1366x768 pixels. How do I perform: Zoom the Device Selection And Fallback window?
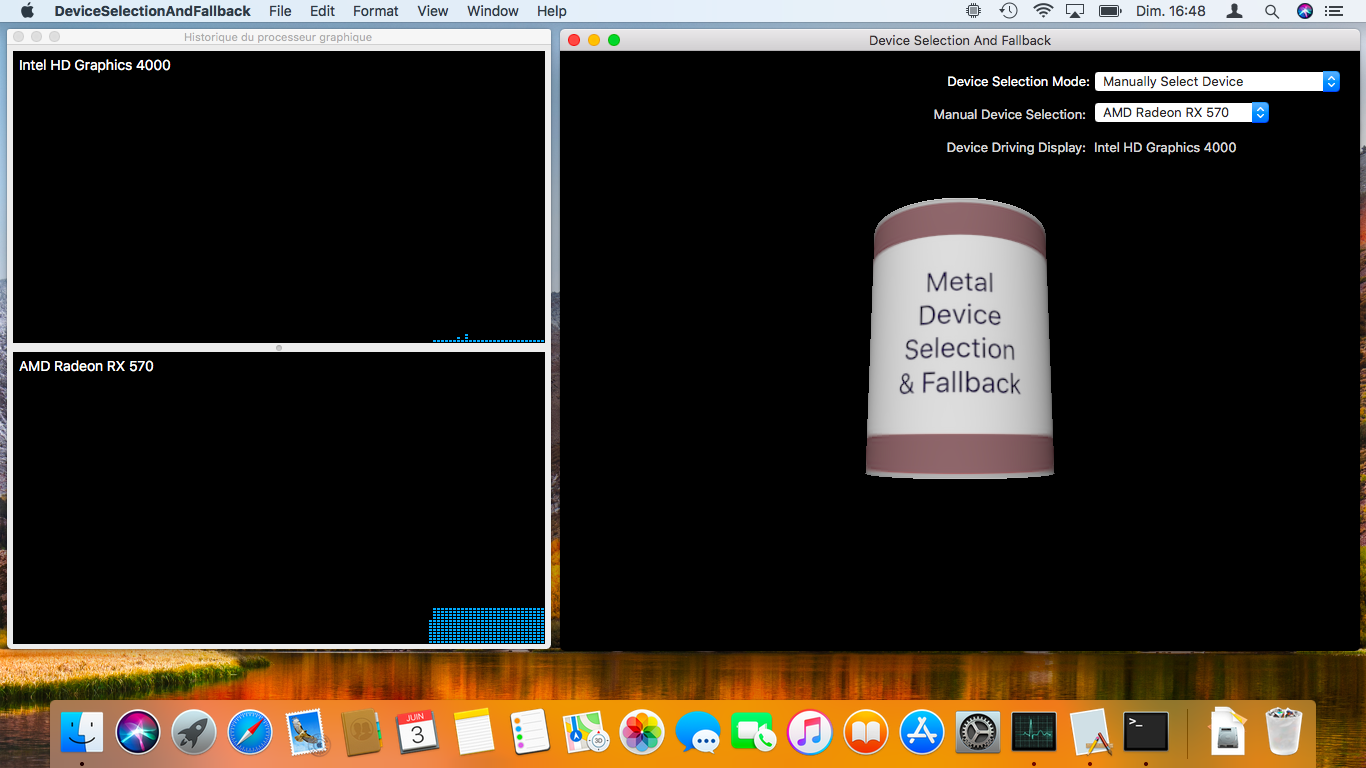click(614, 40)
